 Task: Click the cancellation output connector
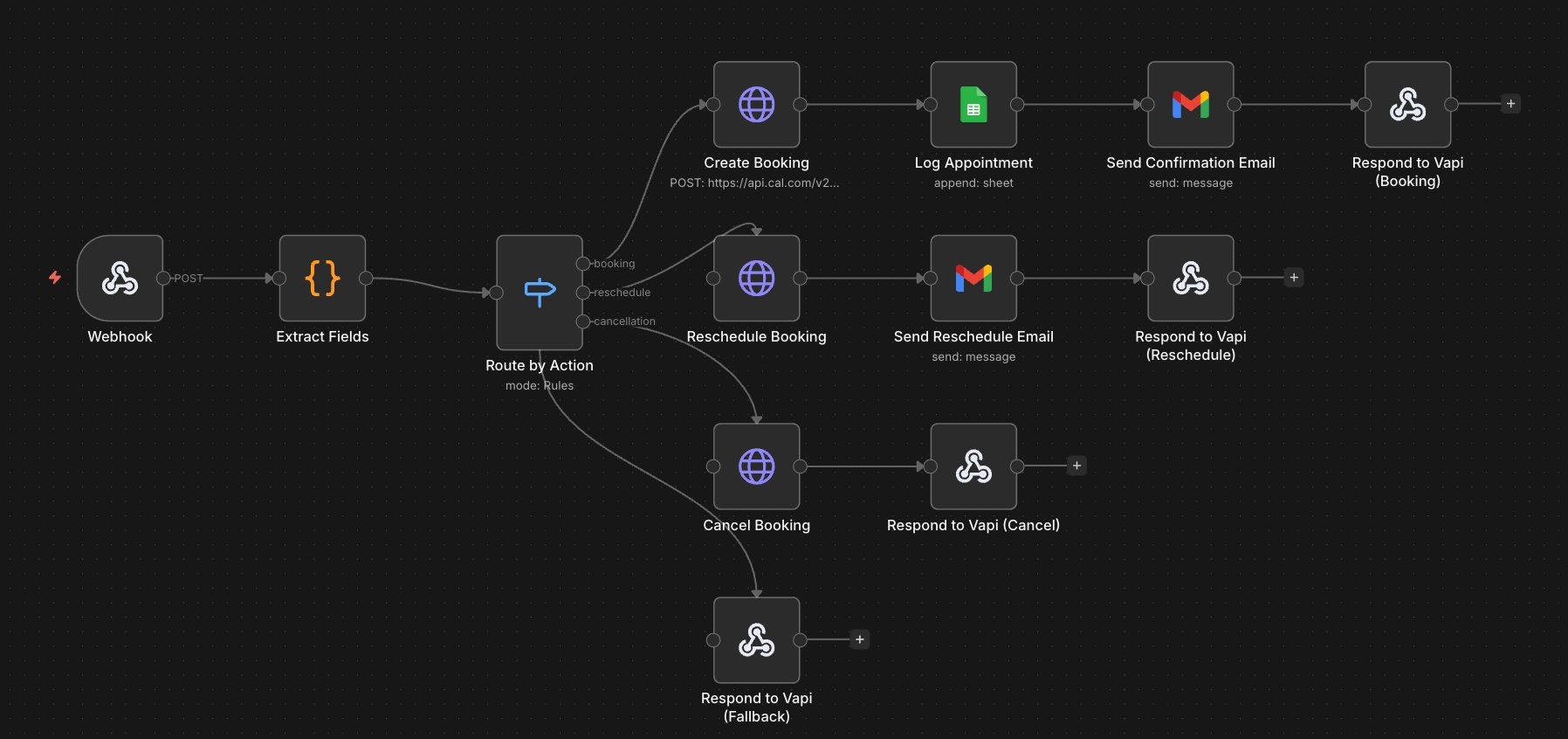pyautogui.click(x=582, y=321)
